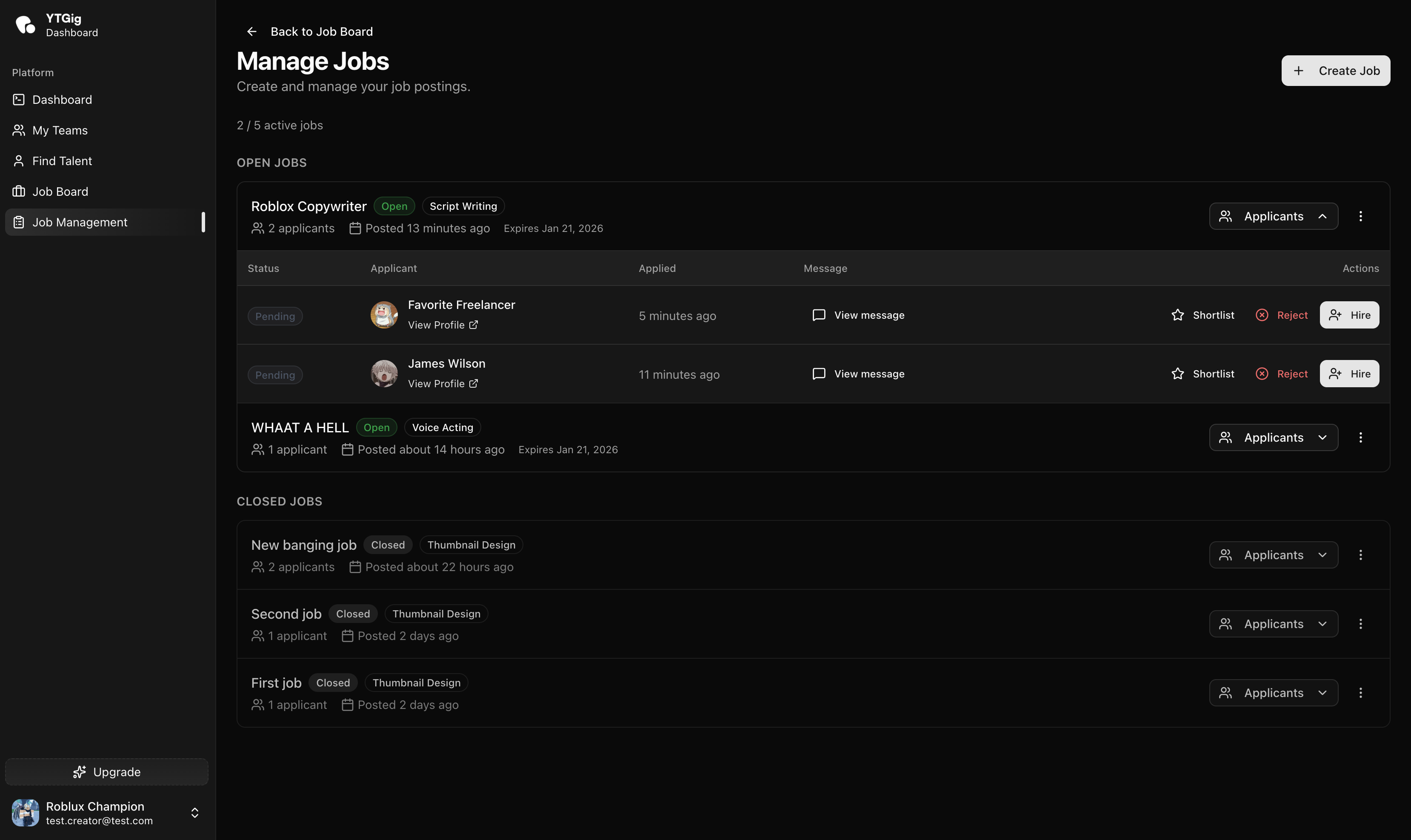Image resolution: width=1411 pixels, height=840 pixels.
Task: Collapse Roblox Copywriter Applicants list
Action: pyautogui.click(x=1274, y=216)
